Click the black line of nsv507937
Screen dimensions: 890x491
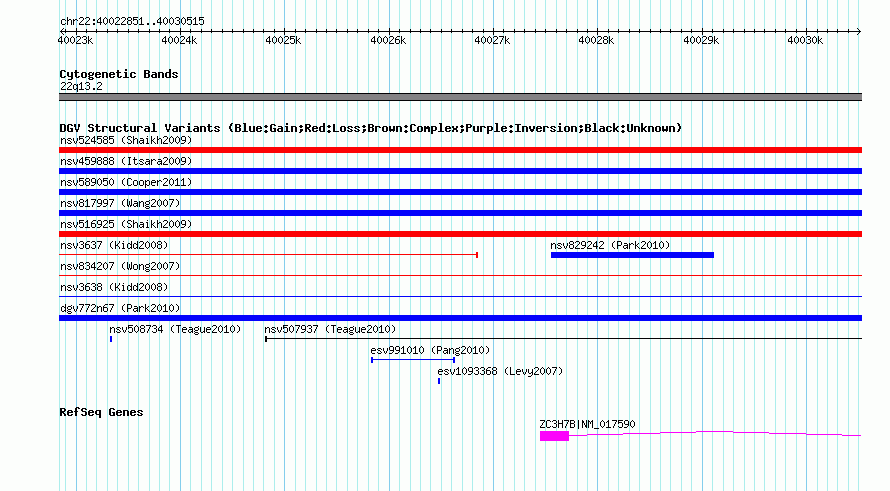564,339
